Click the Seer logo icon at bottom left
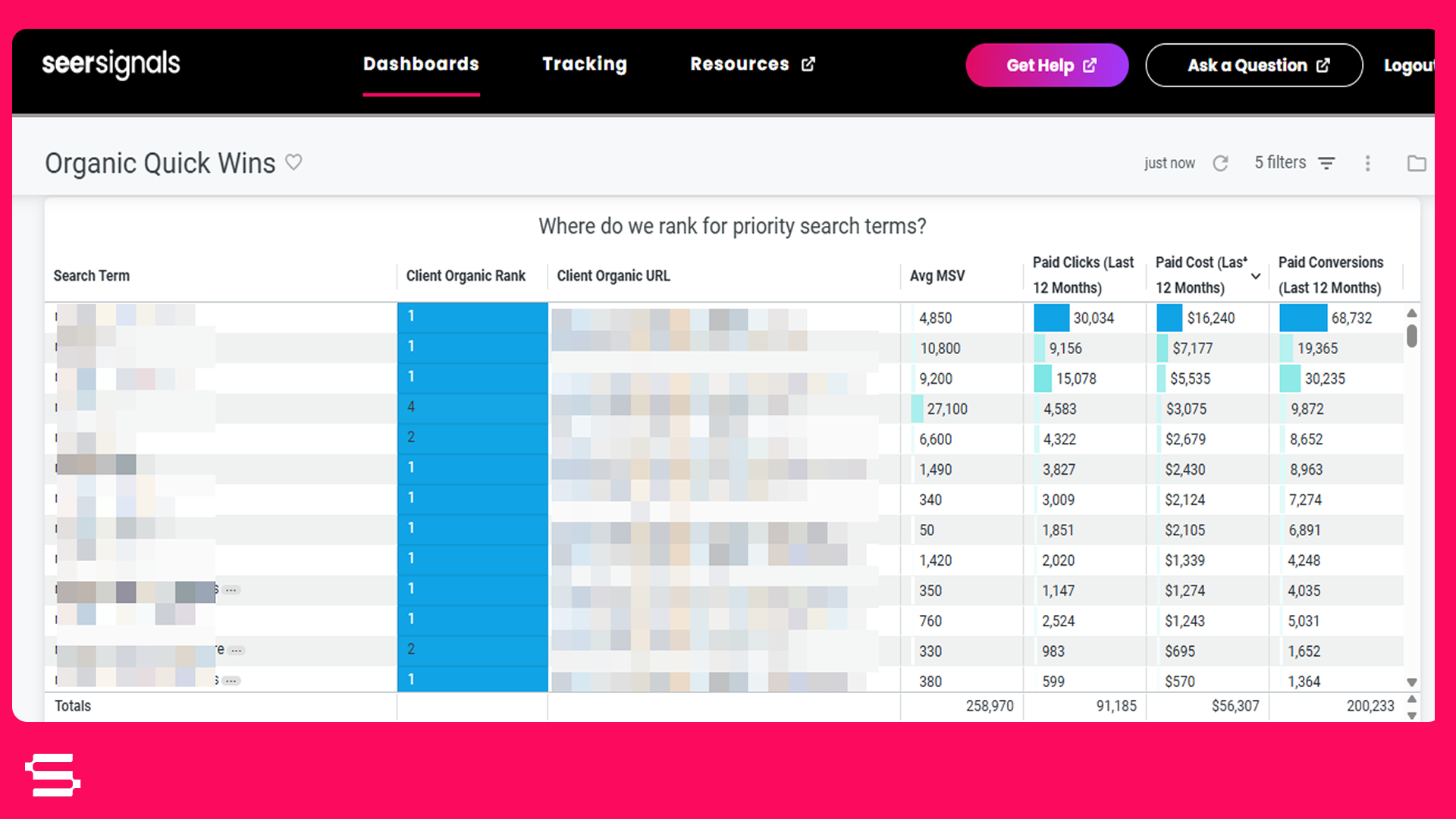Image resolution: width=1456 pixels, height=819 pixels. [x=52, y=775]
